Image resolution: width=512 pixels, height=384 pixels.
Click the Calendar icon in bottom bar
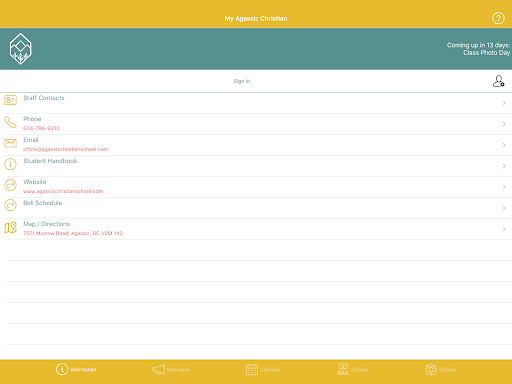click(252, 369)
